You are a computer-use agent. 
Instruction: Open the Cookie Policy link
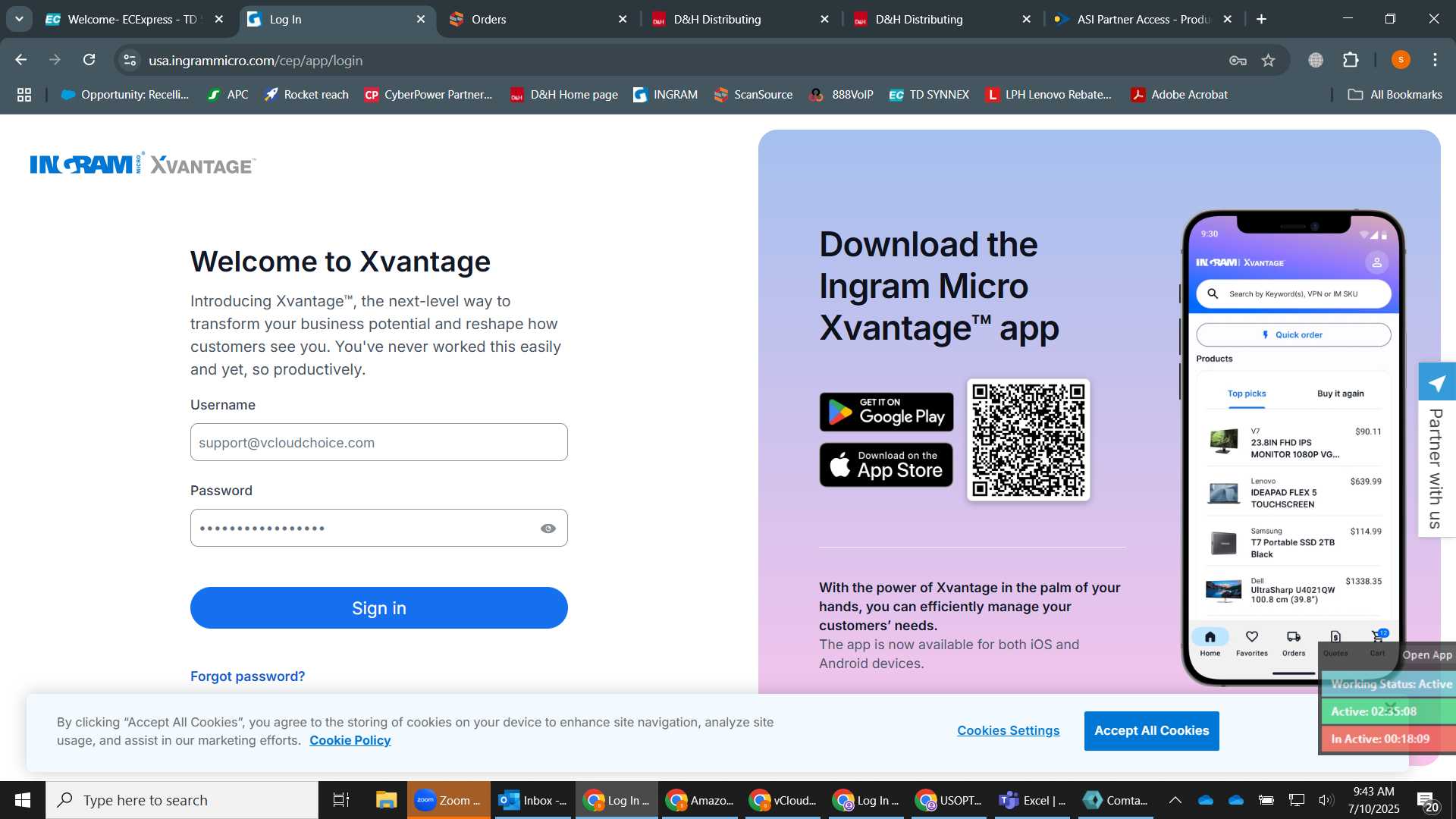[350, 740]
